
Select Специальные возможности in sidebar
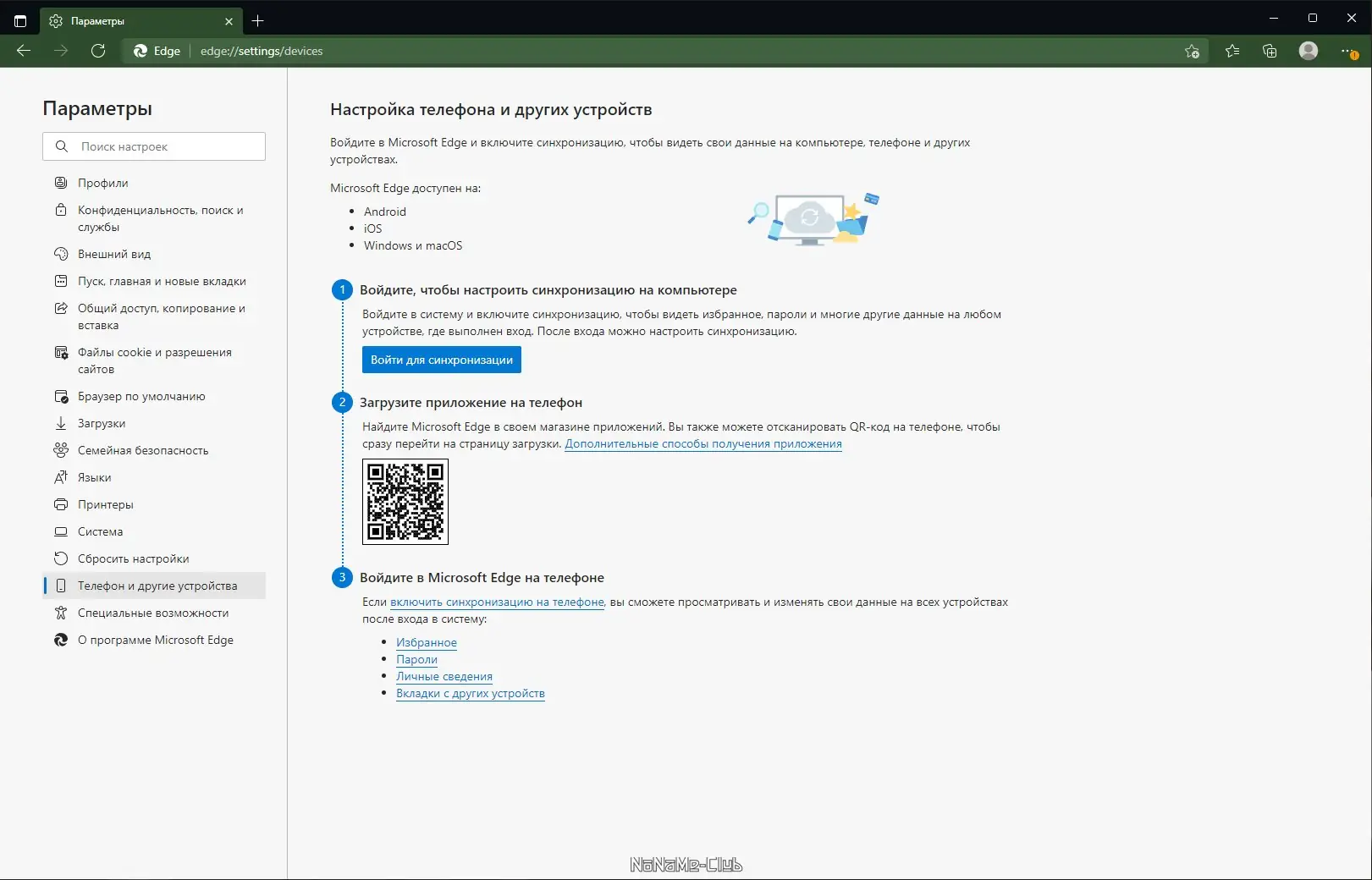point(154,613)
